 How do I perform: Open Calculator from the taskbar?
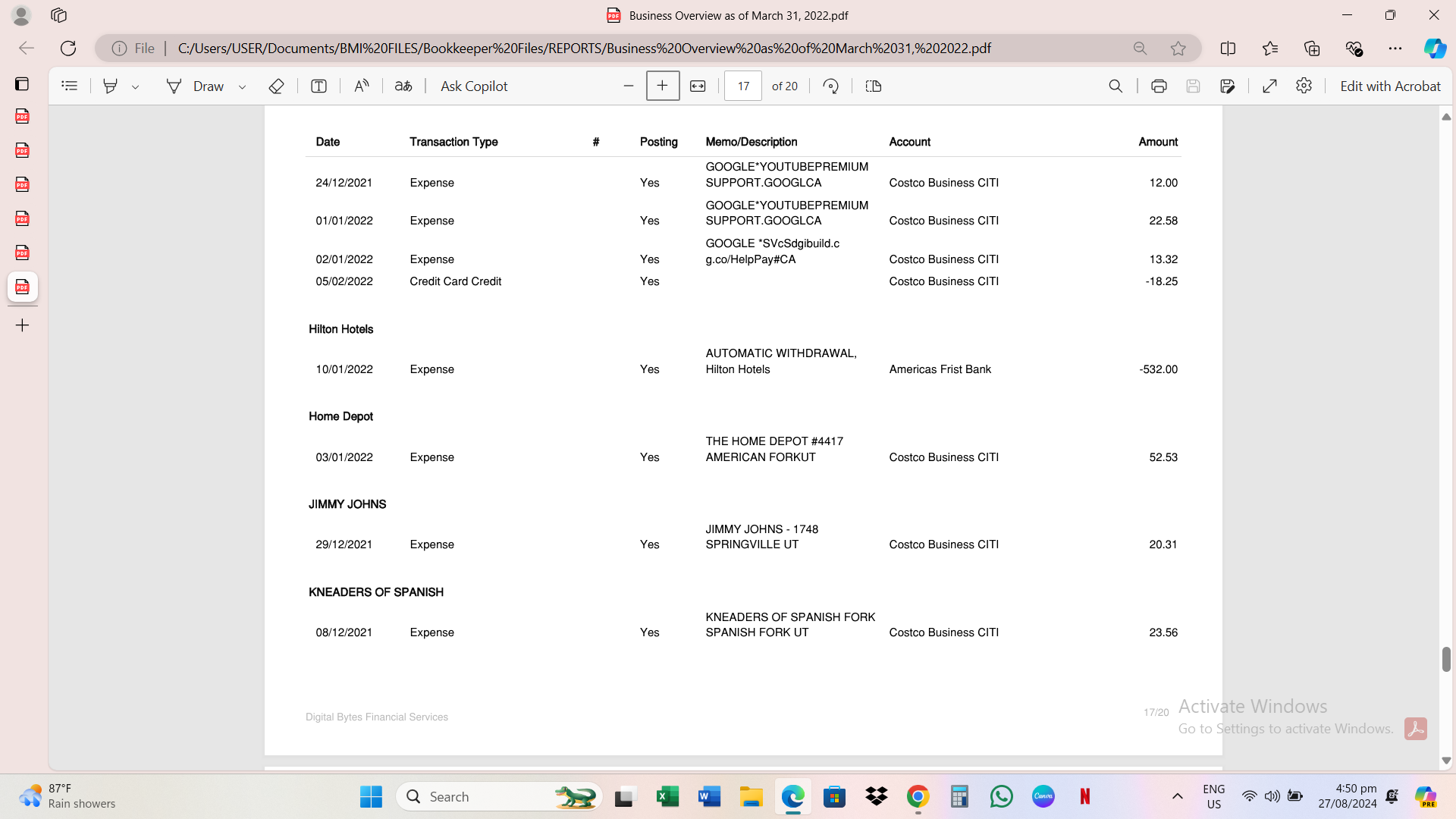(x=959, y=797)
